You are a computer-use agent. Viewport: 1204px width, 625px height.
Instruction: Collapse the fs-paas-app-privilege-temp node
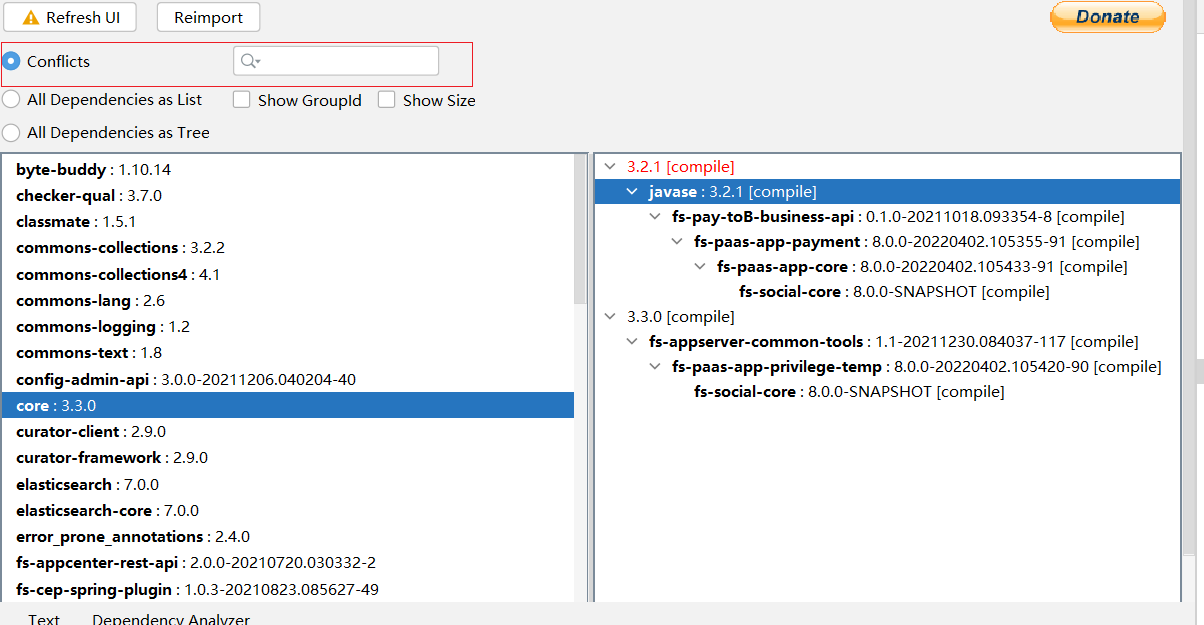click(x=655, y=367)
